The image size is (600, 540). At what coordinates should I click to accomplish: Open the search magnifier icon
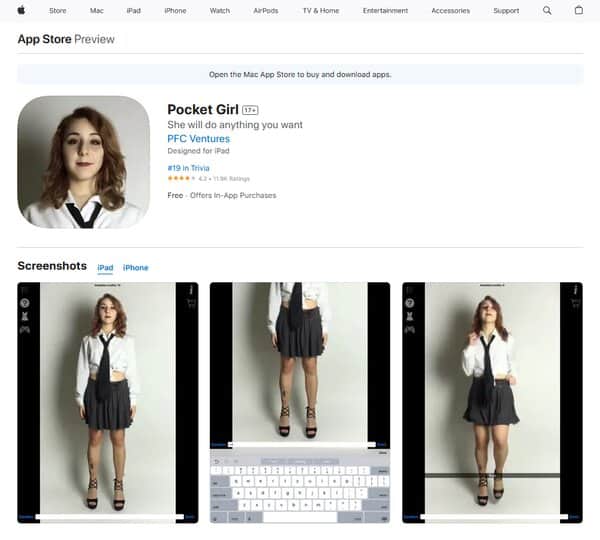pos(547,11)
